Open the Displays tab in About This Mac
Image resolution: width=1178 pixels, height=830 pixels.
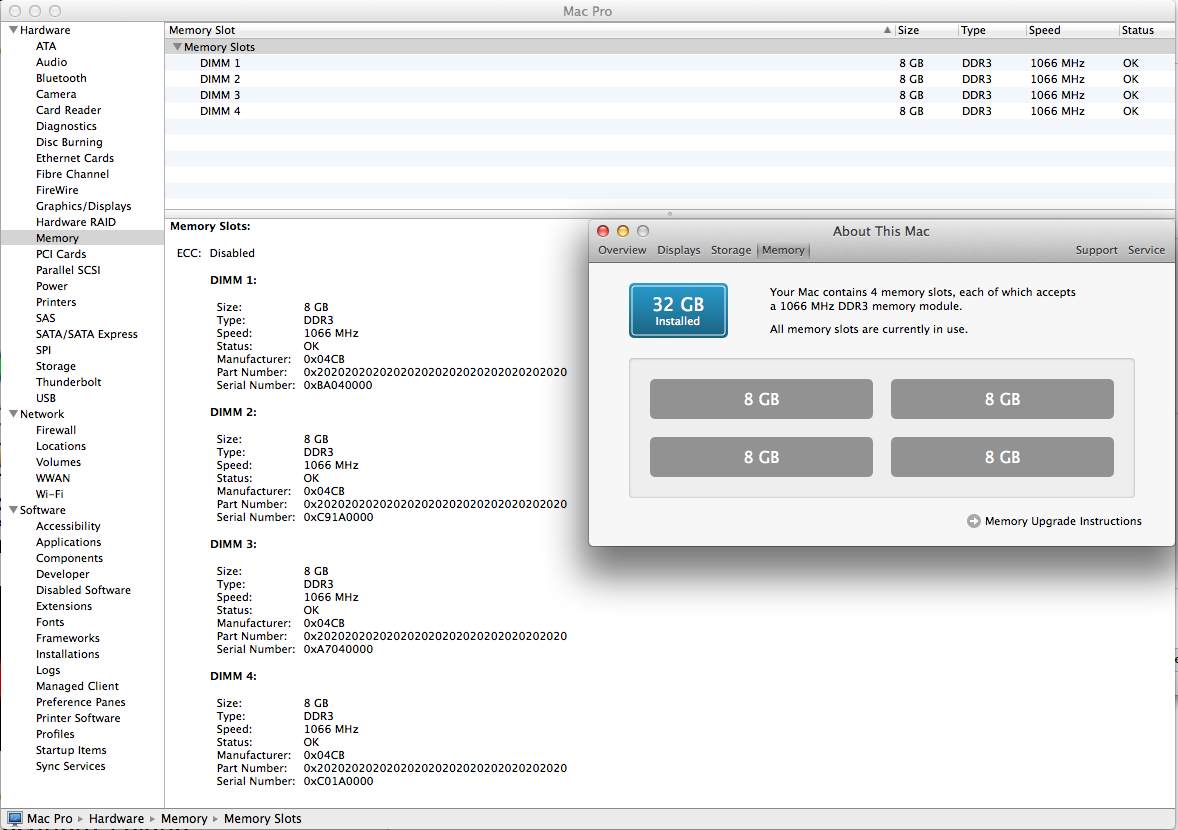(678, 250)
